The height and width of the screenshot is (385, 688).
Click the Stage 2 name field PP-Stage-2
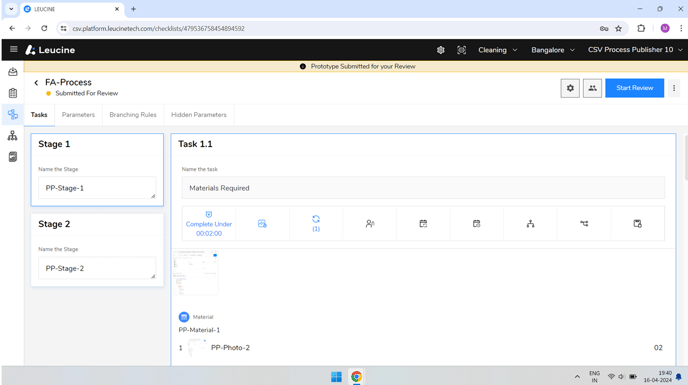click(97, 268)
